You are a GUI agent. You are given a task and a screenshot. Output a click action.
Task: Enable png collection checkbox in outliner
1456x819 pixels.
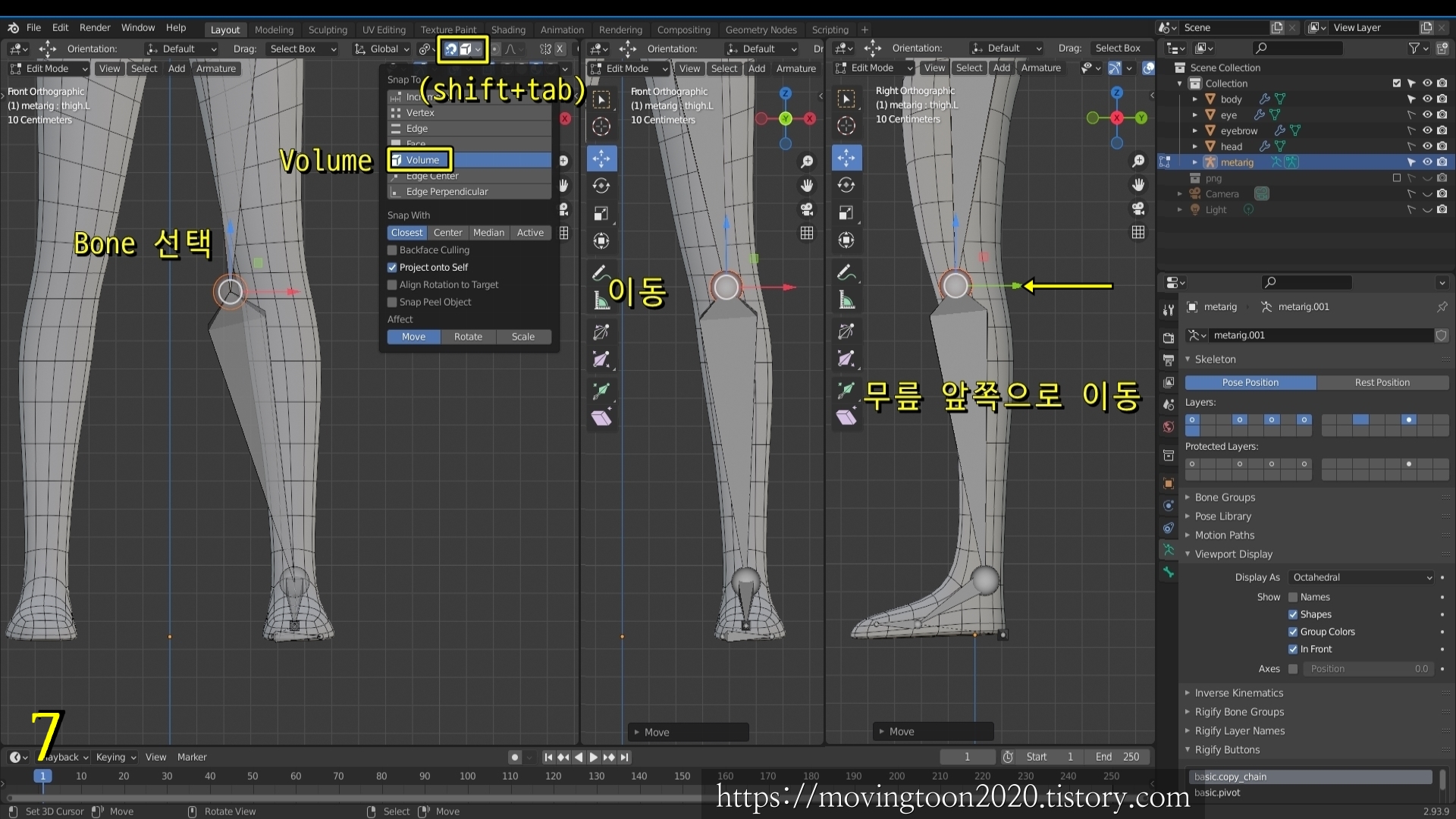(1397, 178)
